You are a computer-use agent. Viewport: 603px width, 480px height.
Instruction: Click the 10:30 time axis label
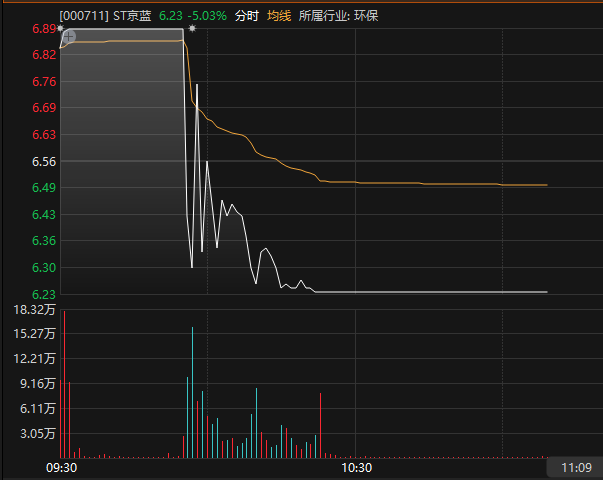point(356,468)
